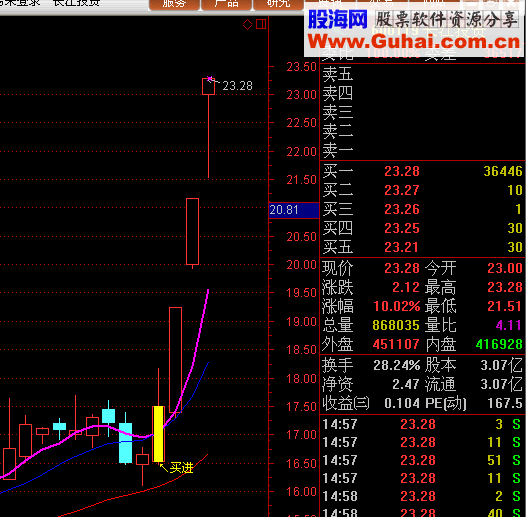Screen dimensions: 526x517
Task: Open the 产品 tab
Action: coord(226,4)
